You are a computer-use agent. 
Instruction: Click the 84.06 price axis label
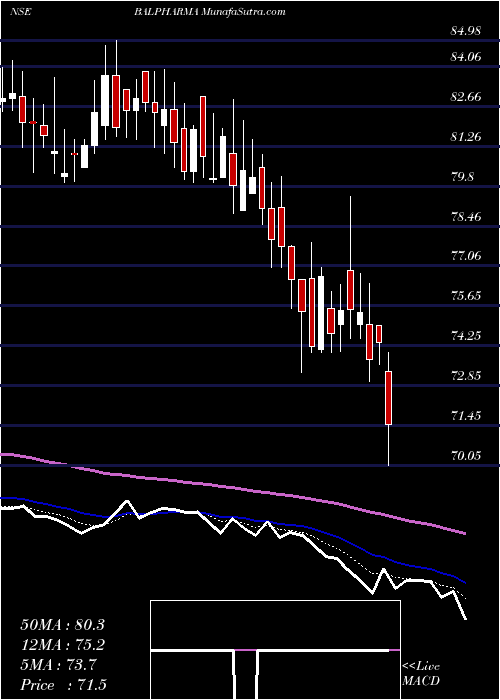pyautogui.click(x=466, y=57)
